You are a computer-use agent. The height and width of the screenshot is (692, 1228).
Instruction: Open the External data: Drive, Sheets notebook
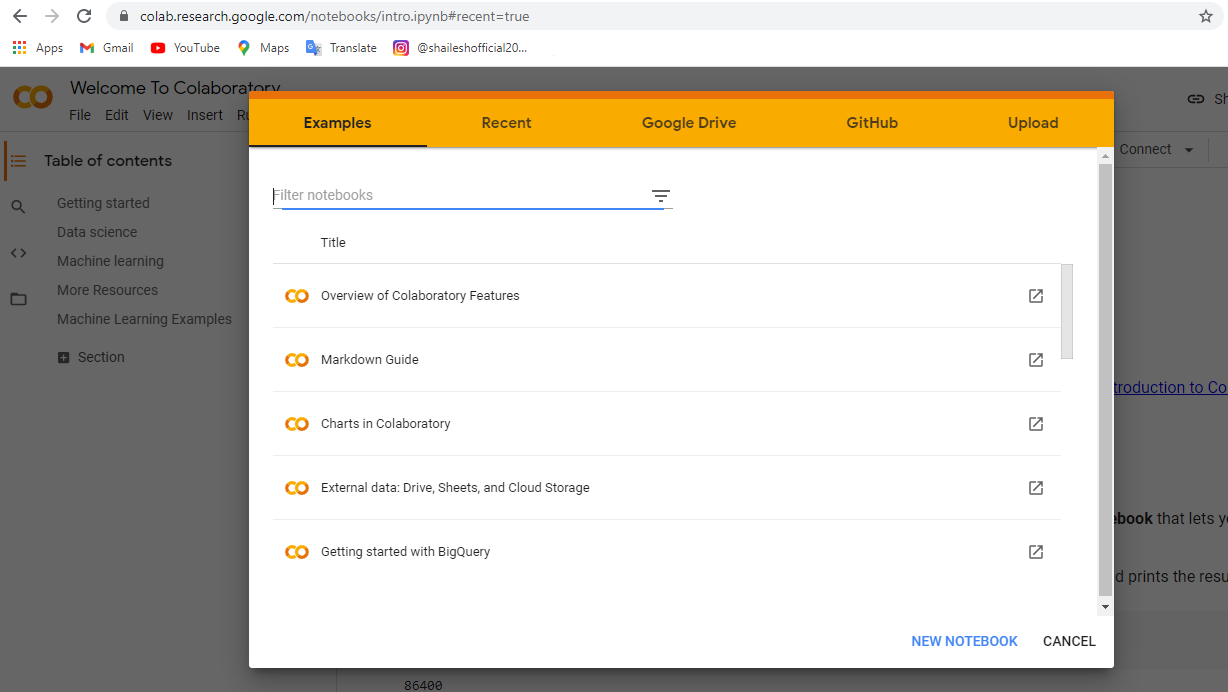pos(455,488)
